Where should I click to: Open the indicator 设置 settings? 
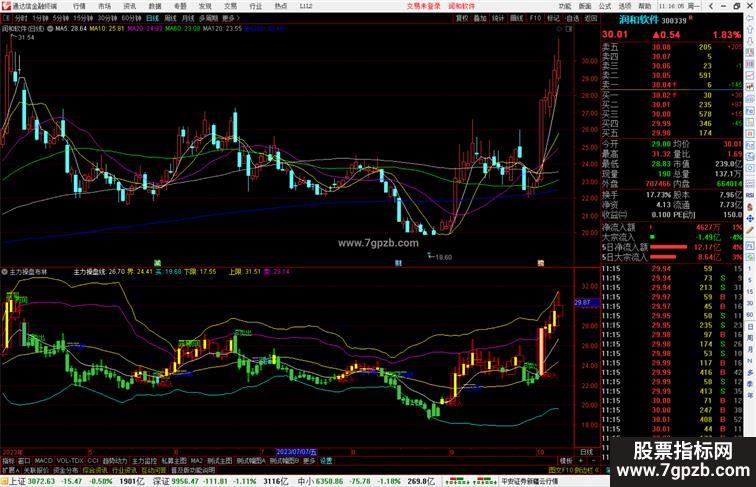pyautogui.click(x=326, y=461)
